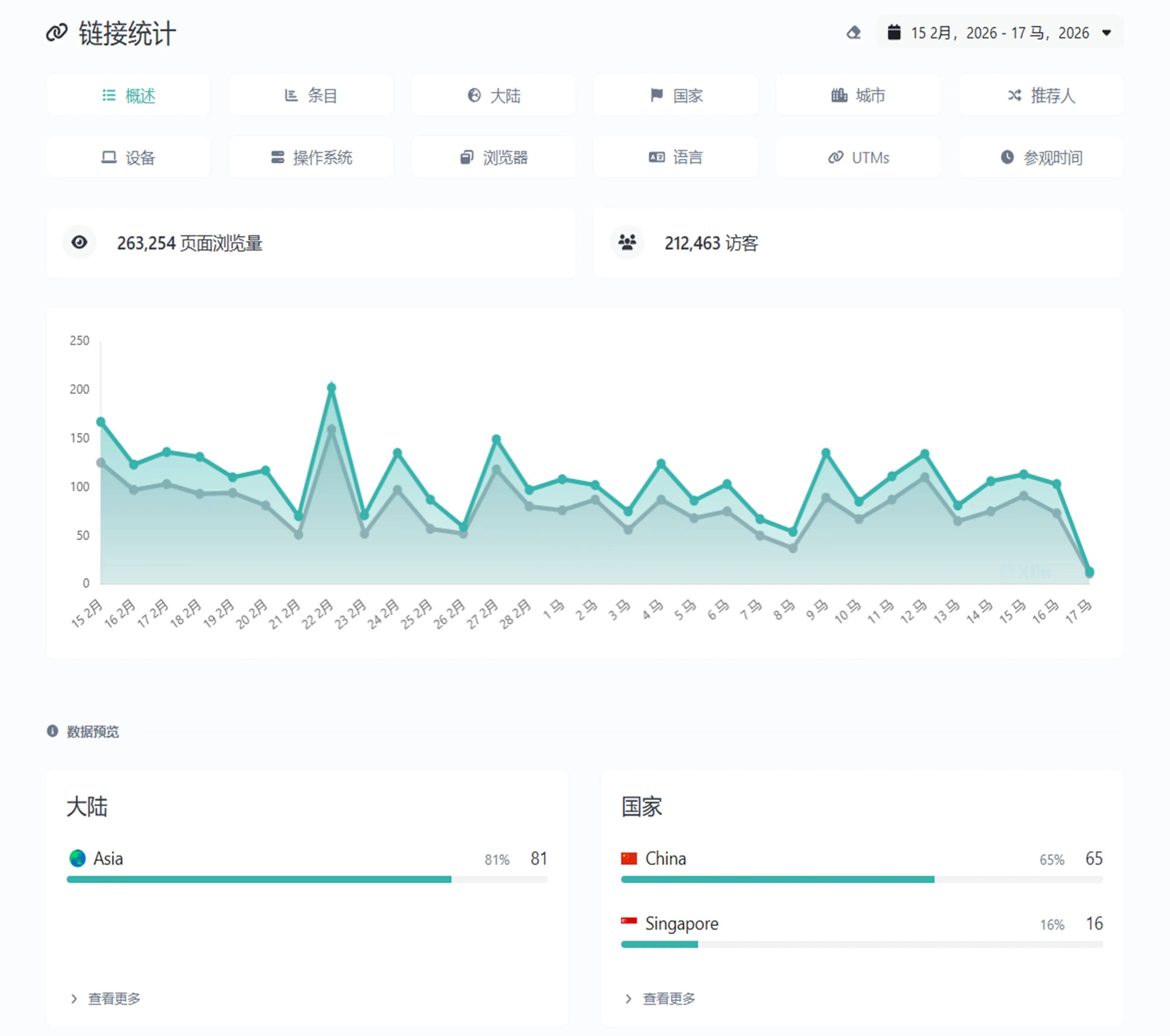点击数据预览旁的信息提示图标
The image size is (1170, 1036).
pyautogui.click(x=53, y=731)
